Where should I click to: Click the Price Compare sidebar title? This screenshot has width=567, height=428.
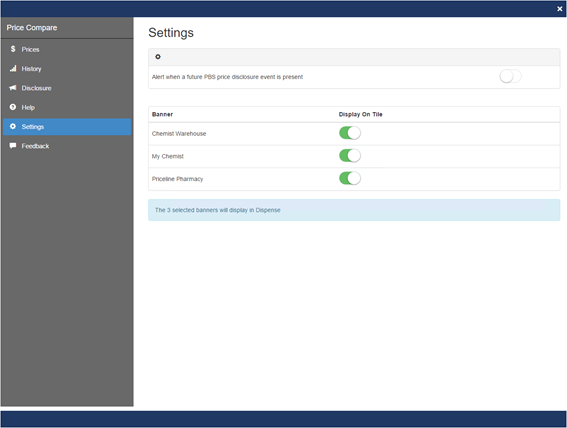coord(32,28)
